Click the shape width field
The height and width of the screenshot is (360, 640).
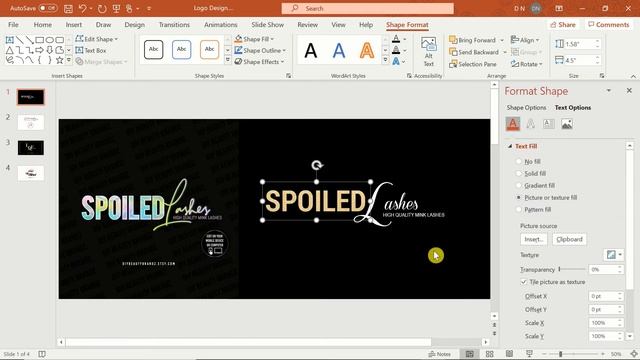[x=580, y=60]
